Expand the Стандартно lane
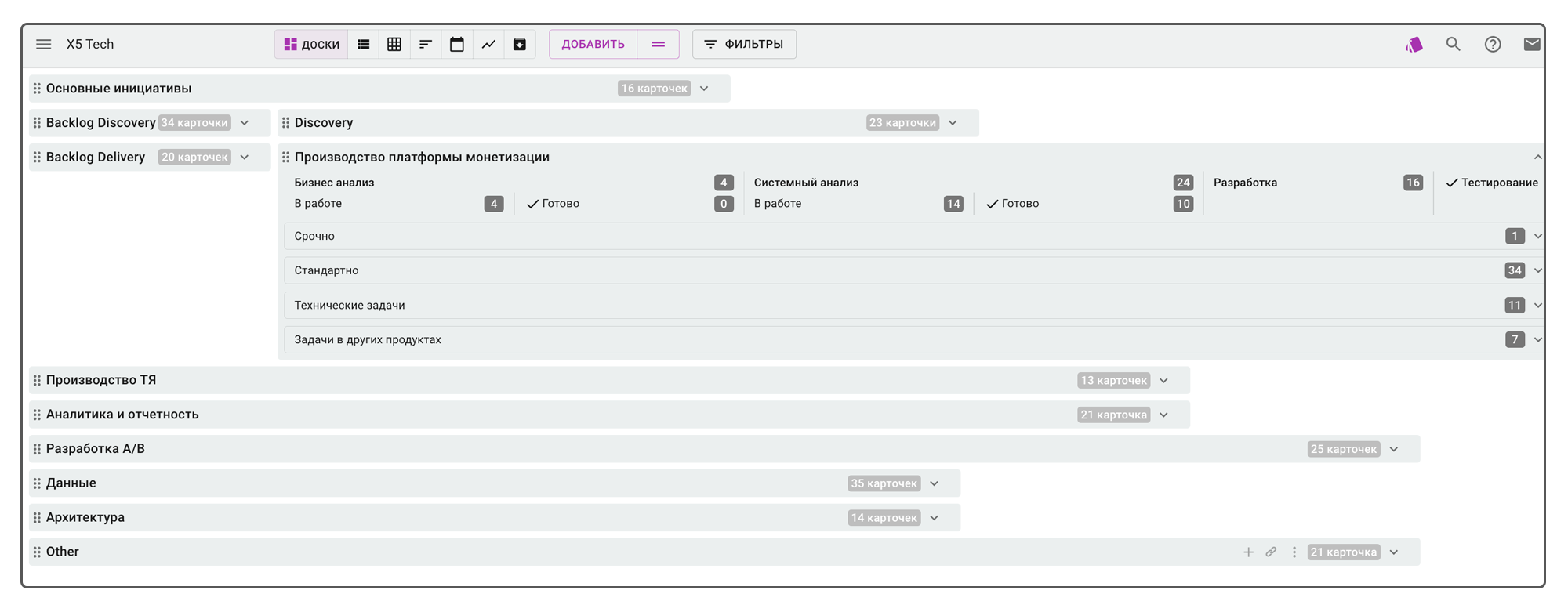 [1537, 270]
